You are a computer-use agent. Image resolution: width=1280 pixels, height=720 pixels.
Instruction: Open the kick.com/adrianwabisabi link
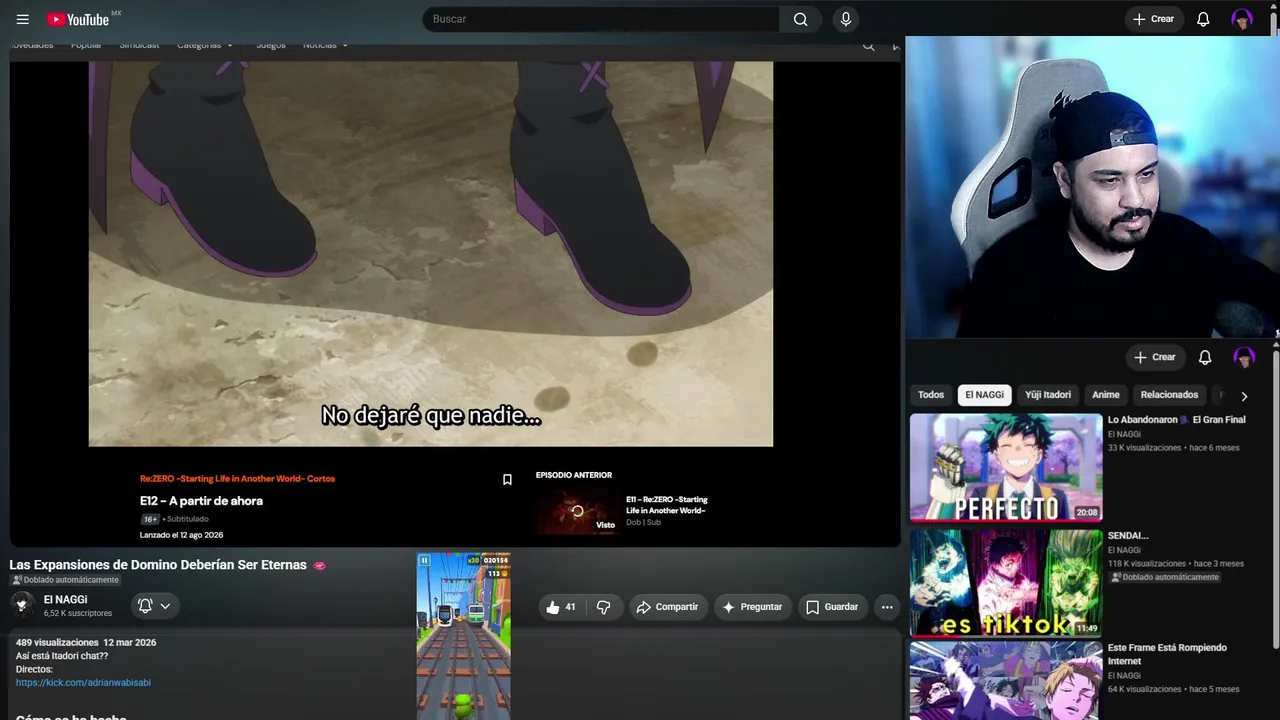(83, 683)
